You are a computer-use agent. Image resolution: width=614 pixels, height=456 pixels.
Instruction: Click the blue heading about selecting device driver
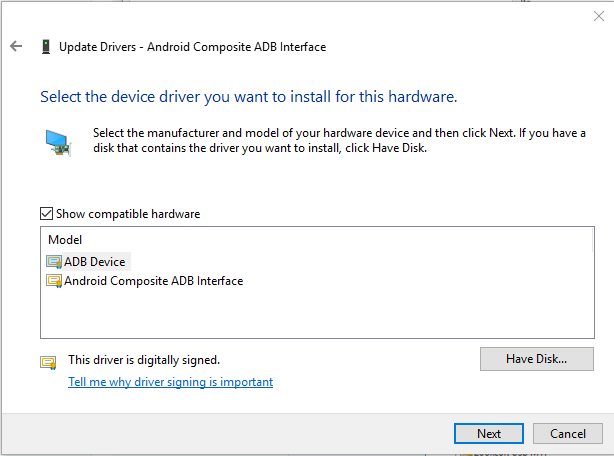pyautogui.click(x=248, y=97)
